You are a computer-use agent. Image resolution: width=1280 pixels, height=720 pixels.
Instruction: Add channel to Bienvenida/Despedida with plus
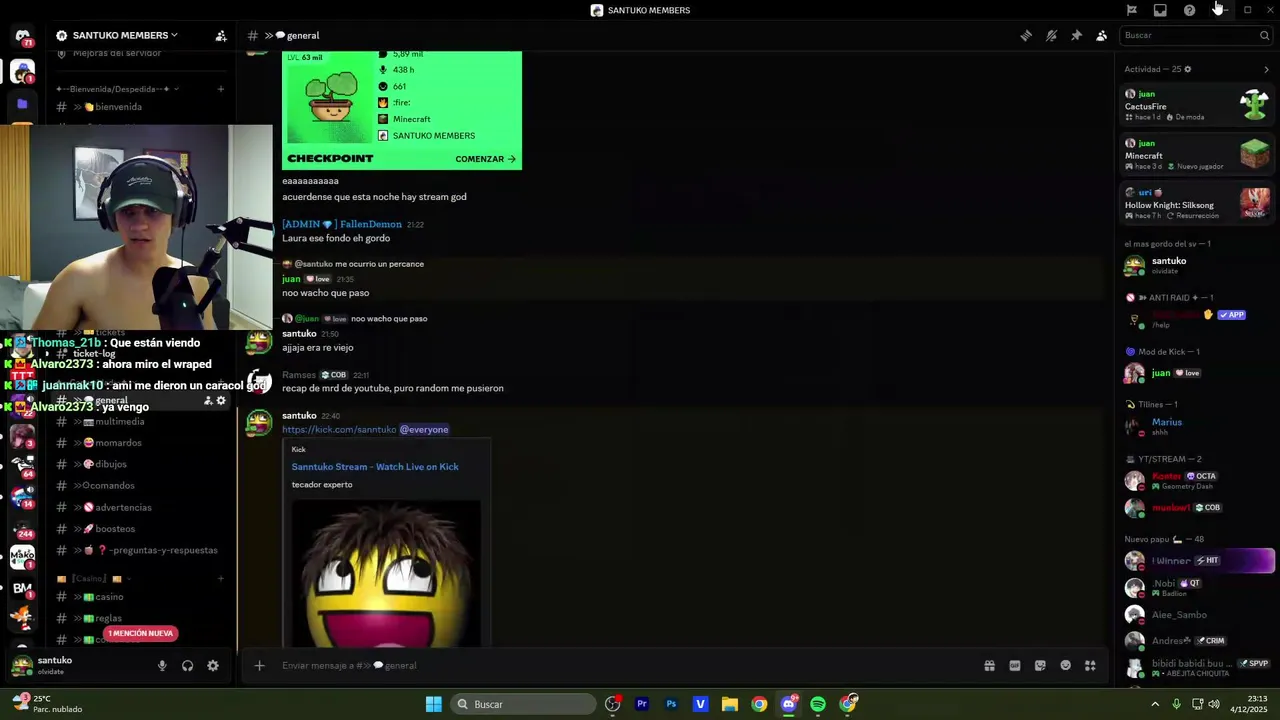pyautogui.click(x=221, y=89)
